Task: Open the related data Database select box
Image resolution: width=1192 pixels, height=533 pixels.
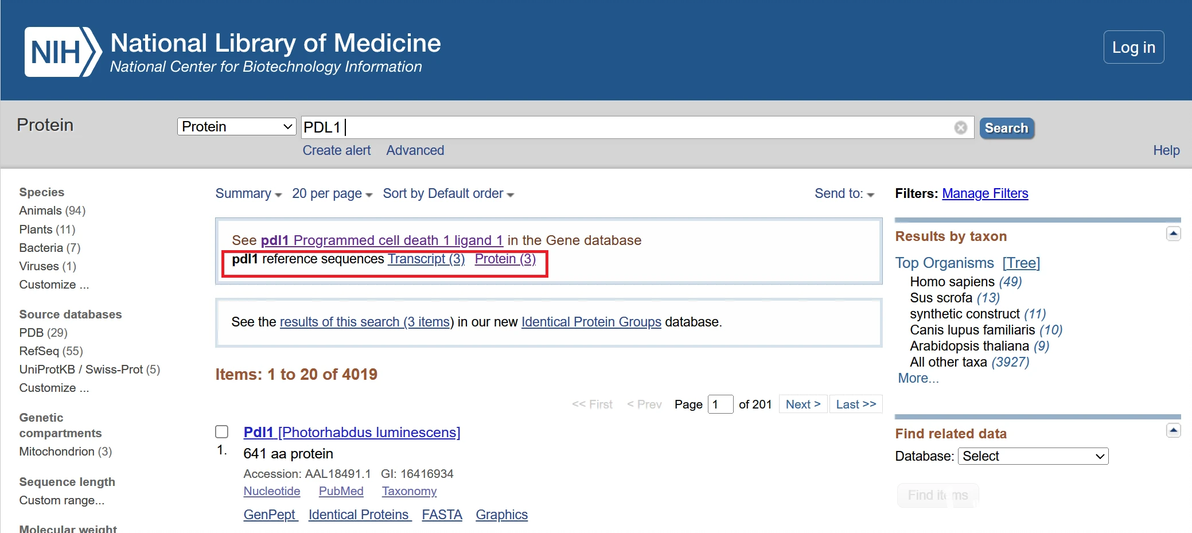Action: pos(1033,456)
